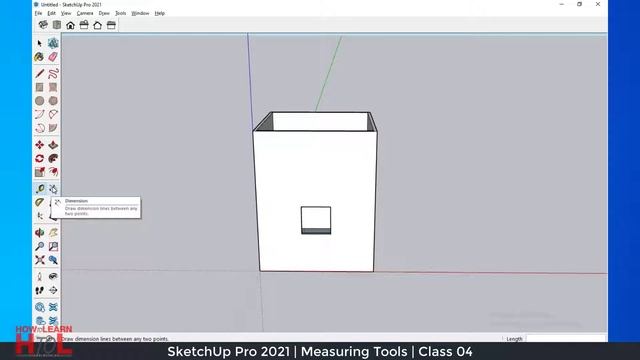Open Extension Warehouse from toolbar
This screenshot has height=360, width=640.
(53, 307)
